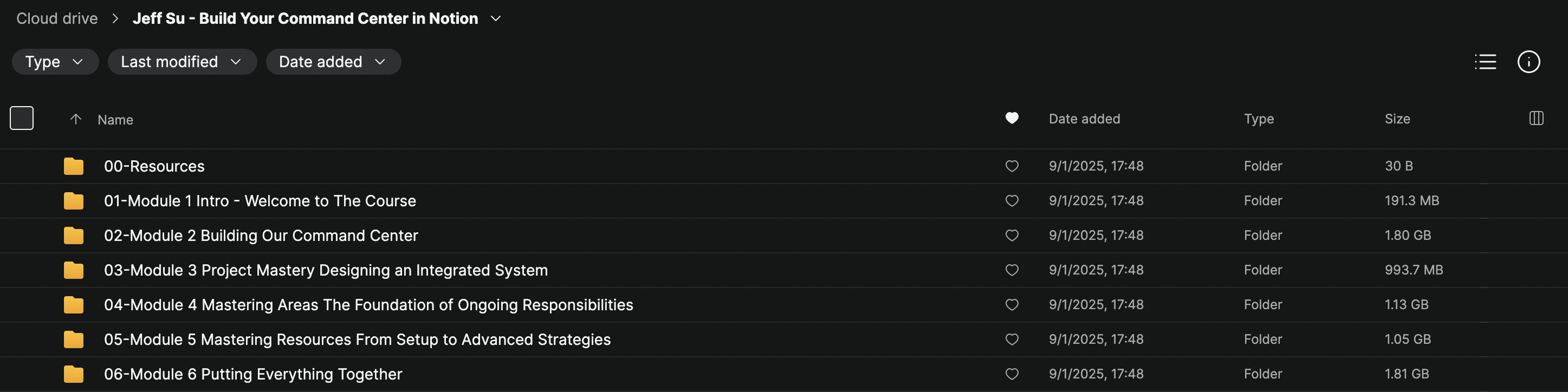Click the 06-Module 6 folder icon

[74, 374]
